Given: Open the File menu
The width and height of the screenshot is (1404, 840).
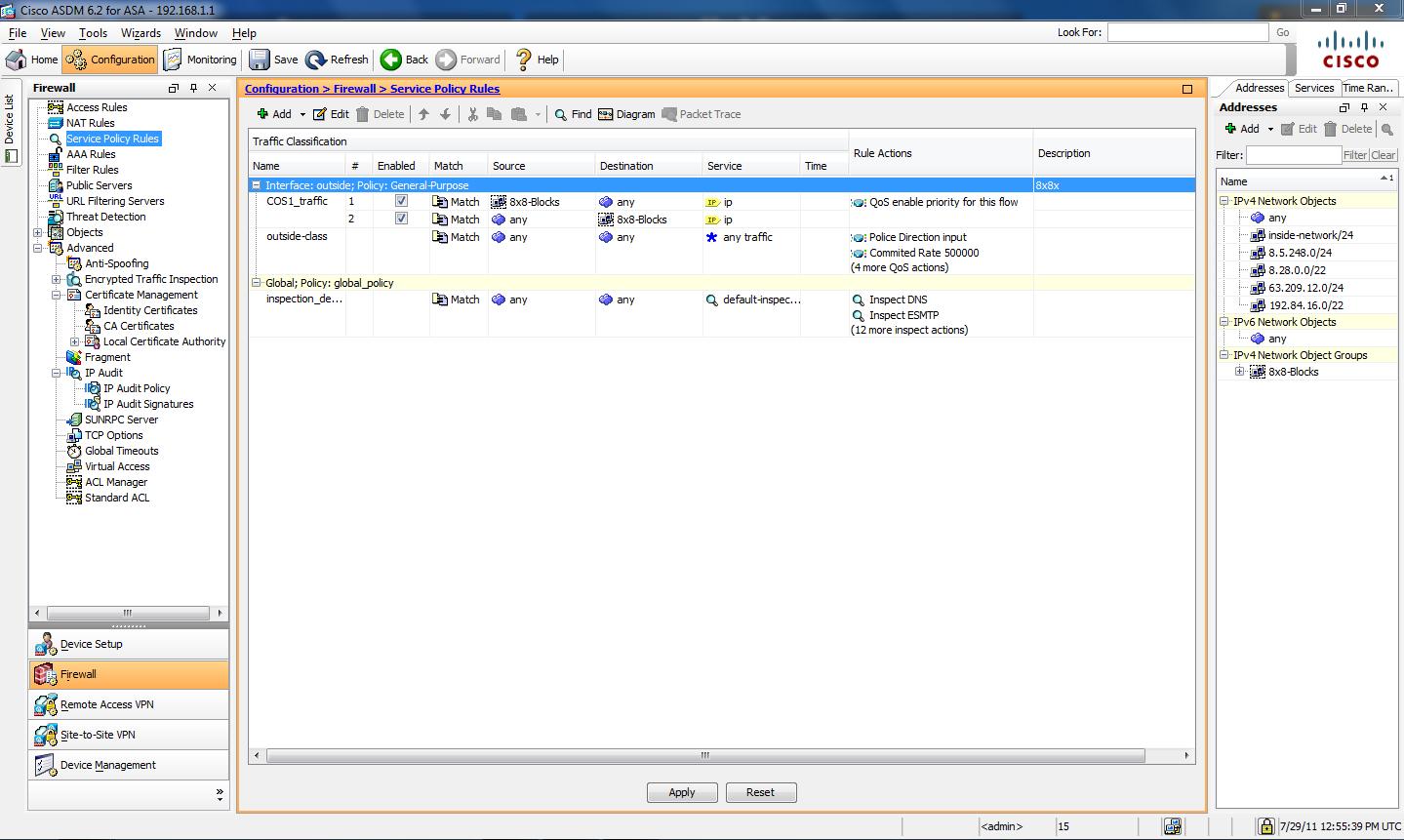Looking at the screenshot, I should coord(18,33).
